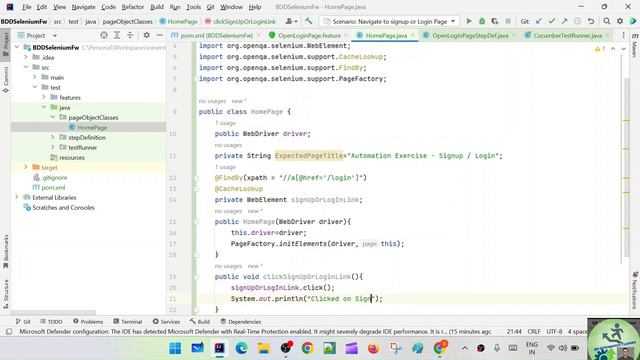The height and width of the screenshot is (360, 640).
Task: Open File Explorer from taskbar
Action: (x=263, y=348)
